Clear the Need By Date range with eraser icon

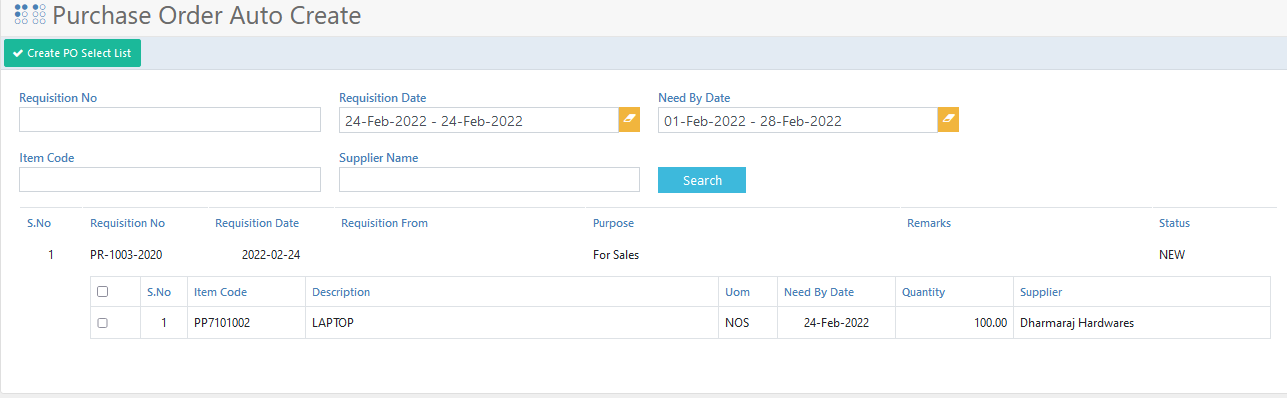click(x=948, y=120)
